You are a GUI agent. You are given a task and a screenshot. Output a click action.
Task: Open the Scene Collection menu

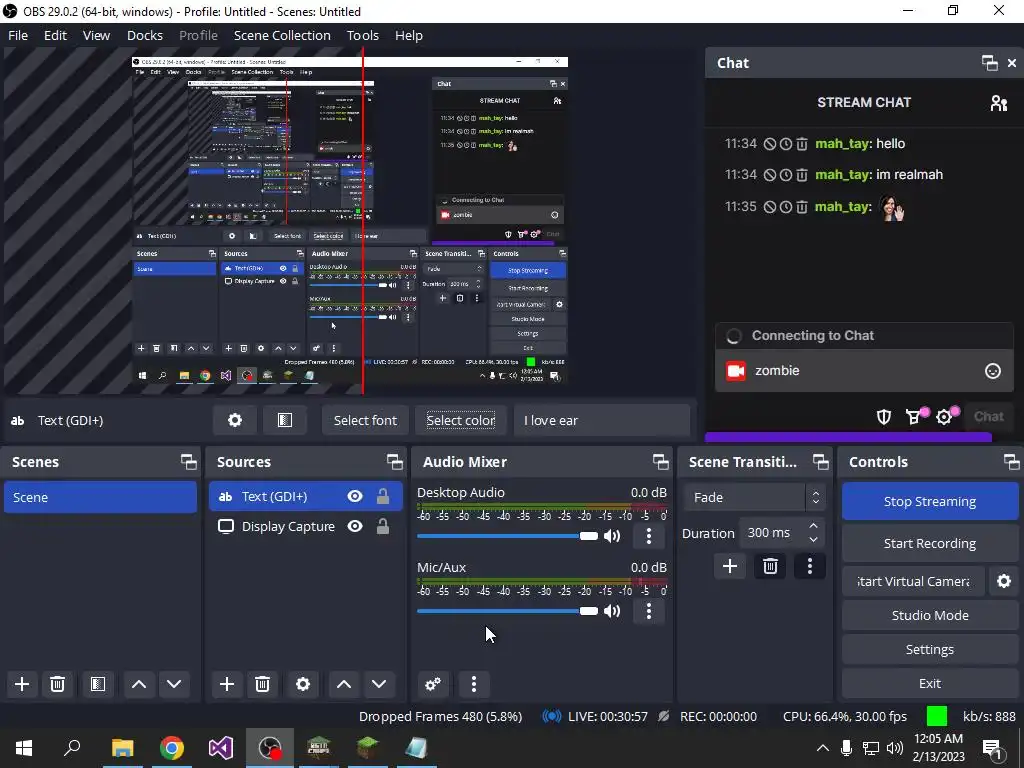(282, 36)
